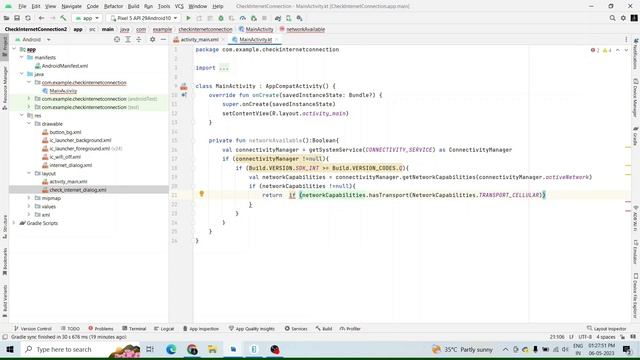Open the Build menu

[133, 7]
